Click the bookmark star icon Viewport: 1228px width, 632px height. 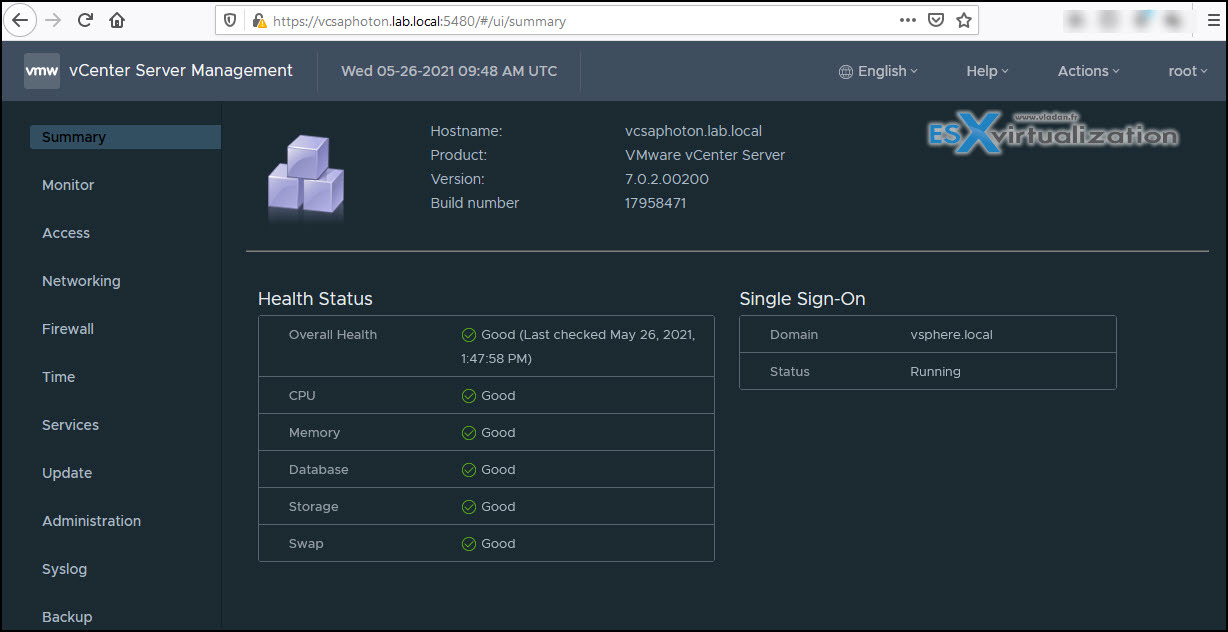coord(963,20)
